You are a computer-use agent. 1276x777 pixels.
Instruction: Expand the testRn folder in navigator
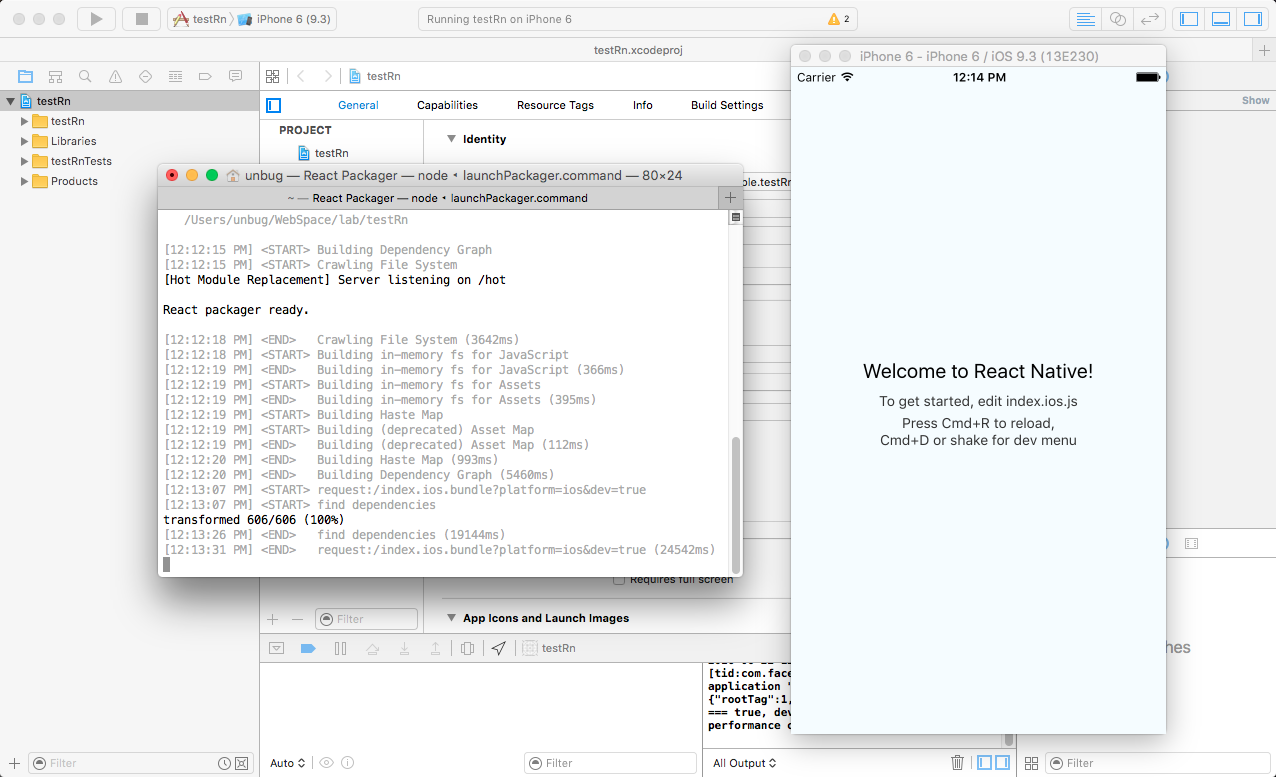click(x=25, y=121)
